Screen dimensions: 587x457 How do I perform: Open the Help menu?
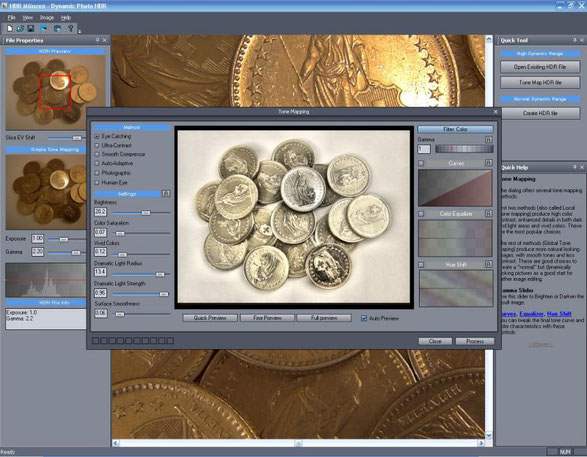(66, 18)
